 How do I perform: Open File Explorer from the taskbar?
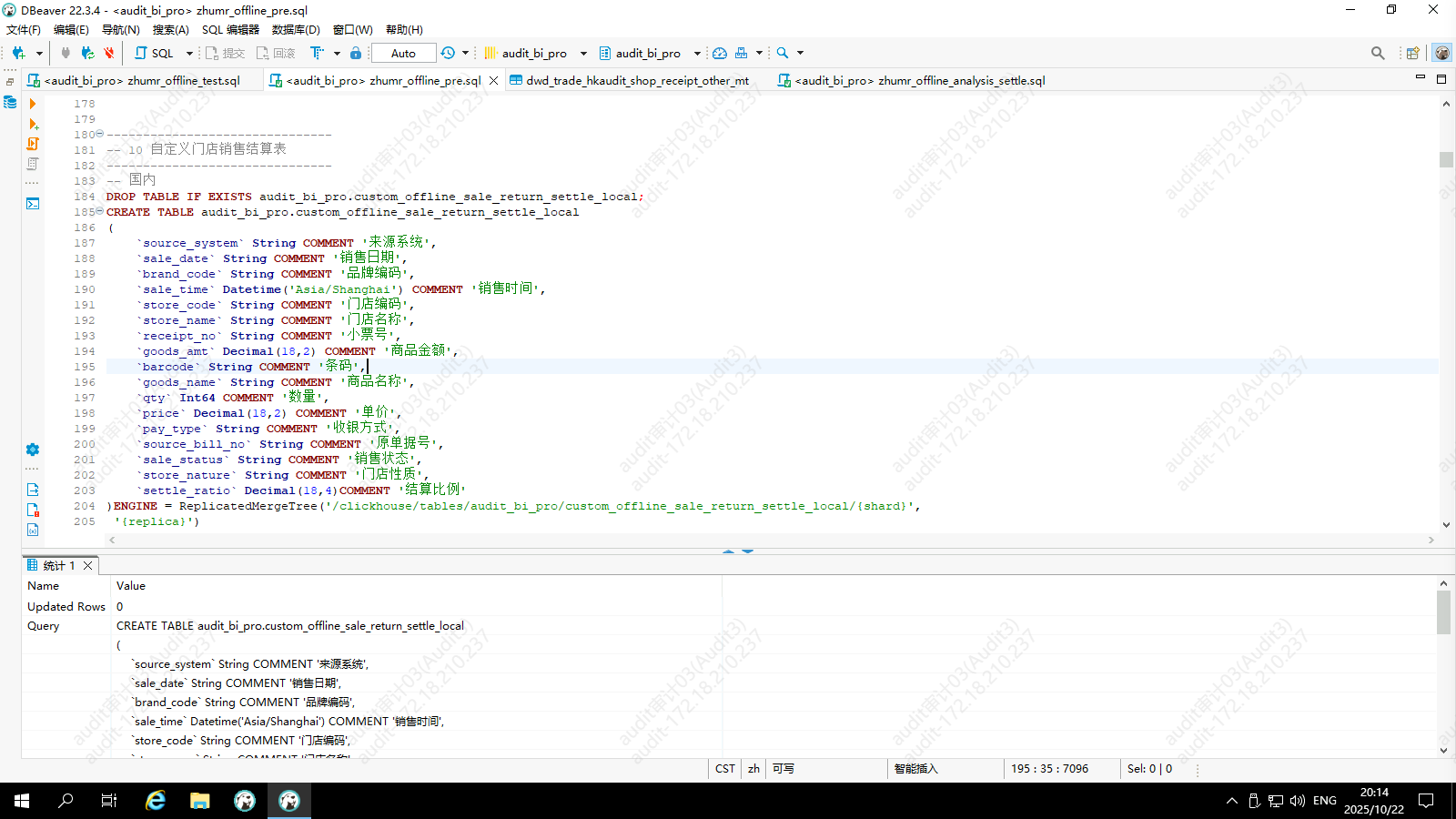200,801
